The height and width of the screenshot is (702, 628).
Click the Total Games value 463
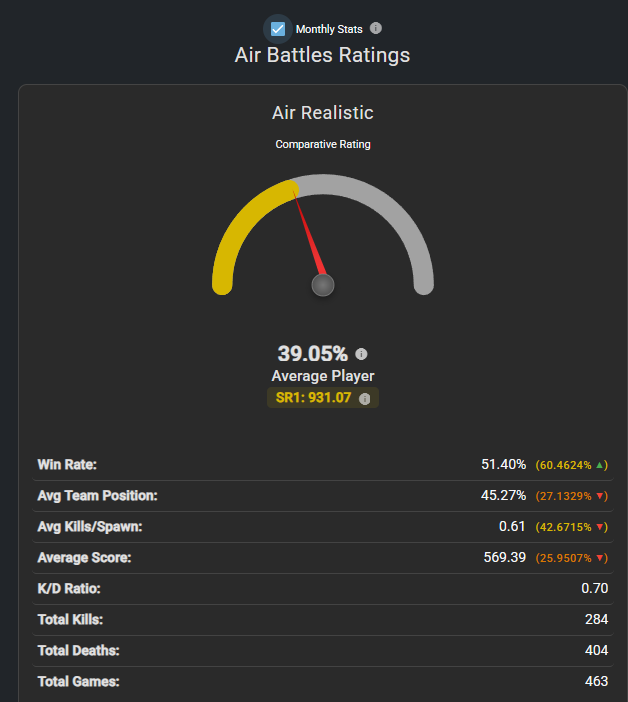[x=596, y=681]
